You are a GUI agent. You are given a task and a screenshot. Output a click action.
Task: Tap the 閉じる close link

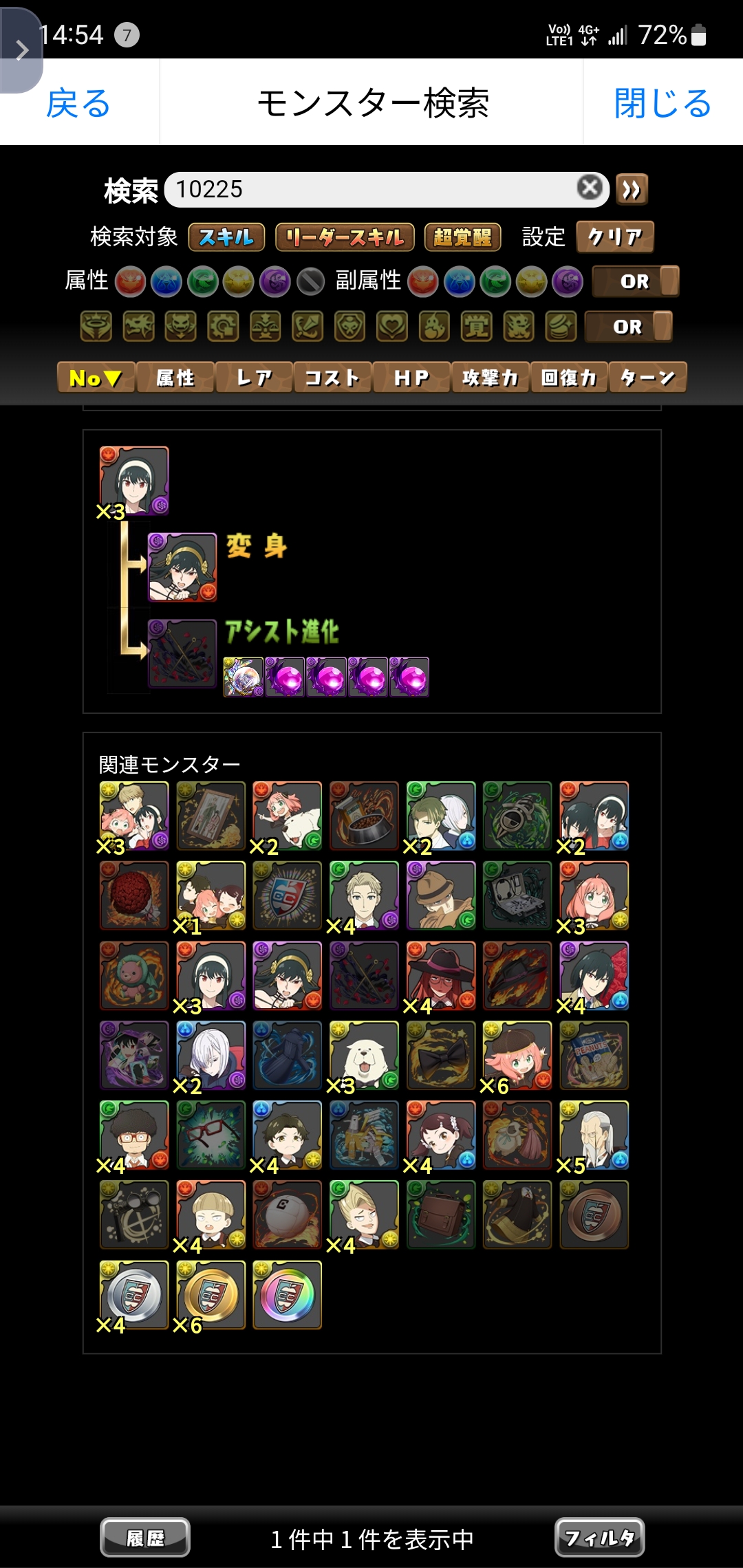pos(663,103)
